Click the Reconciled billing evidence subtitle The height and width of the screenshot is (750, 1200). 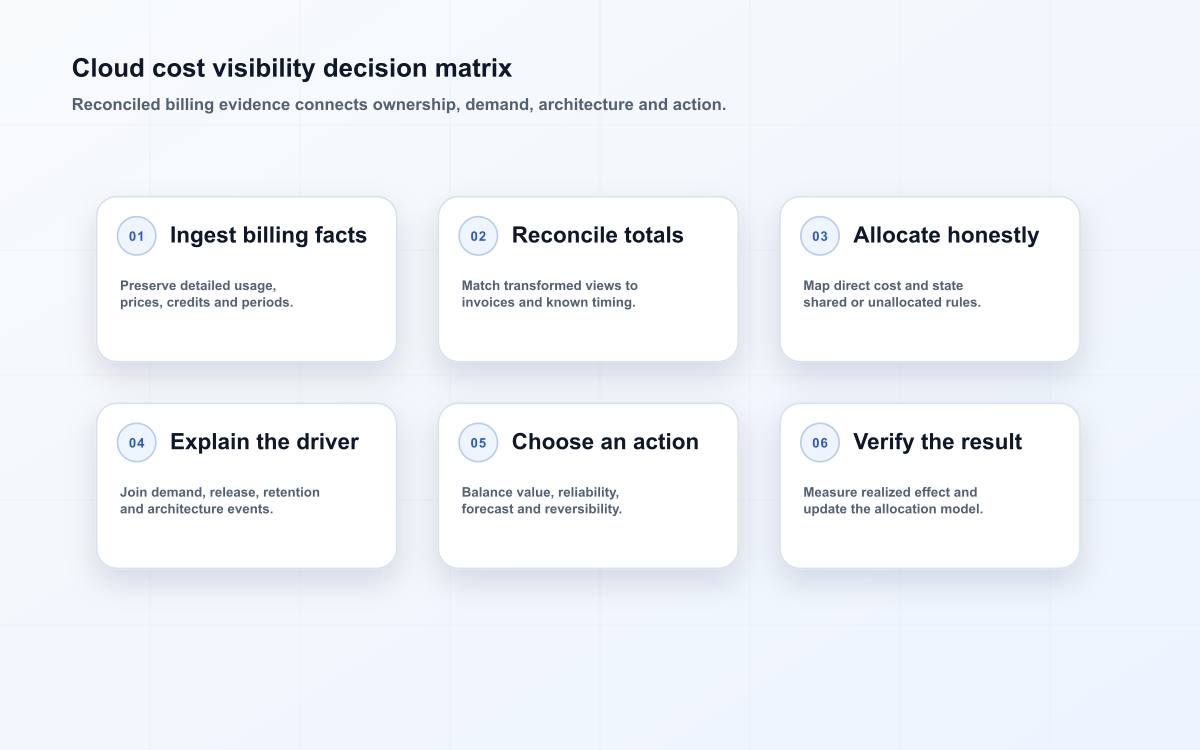pyautogui.click(x=399, y=104)
